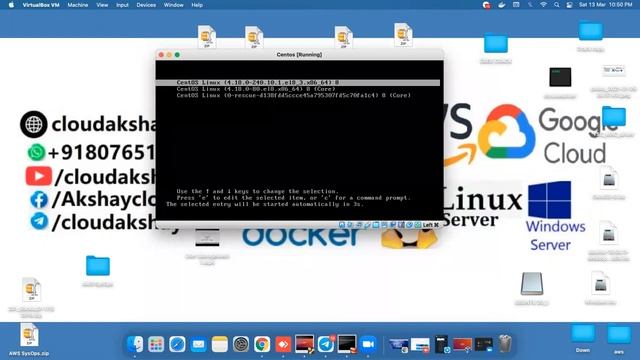This screenshot has height=360, width=640.
Task: Open the VirtualBox VM menu
Action: 41,5
